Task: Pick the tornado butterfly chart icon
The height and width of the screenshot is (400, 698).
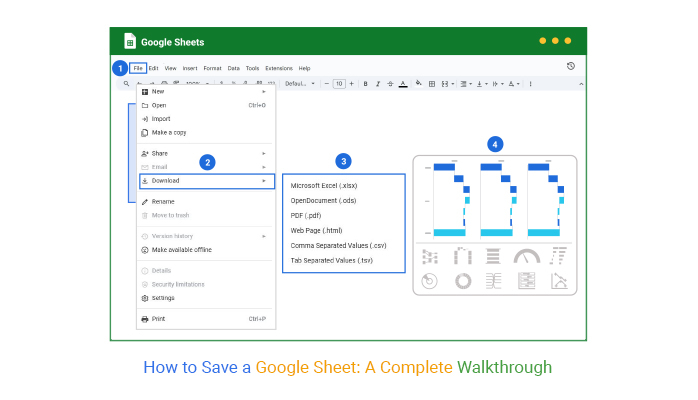Action: click(493, 281)
